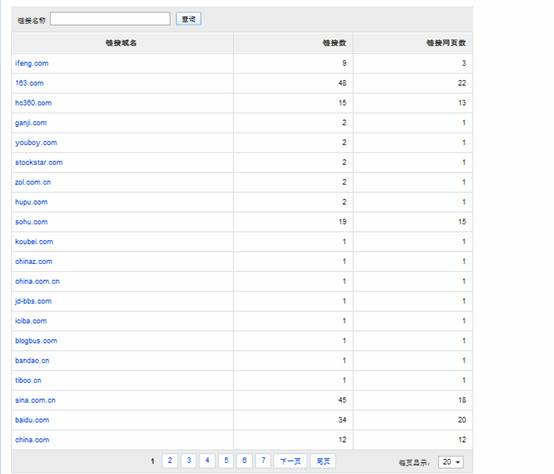Click link count 9 in ifeng.com row
The image size is (554, 474).
[344, 64]
